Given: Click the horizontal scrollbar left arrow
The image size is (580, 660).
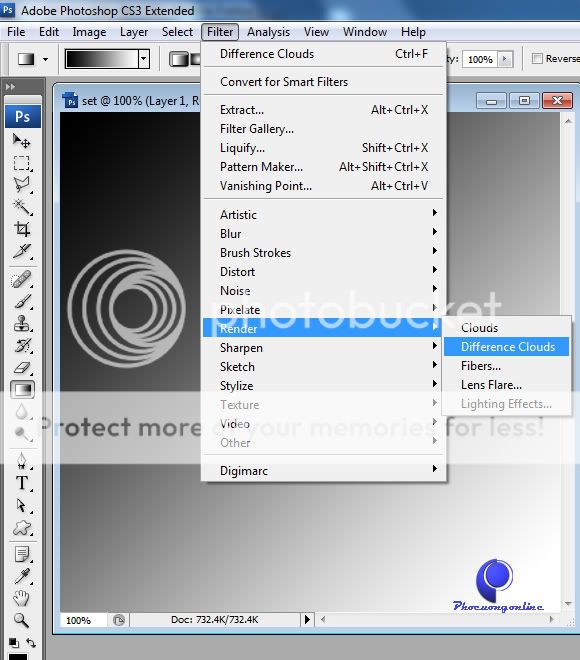Looking at the screenshot, I should click(323, 619).
